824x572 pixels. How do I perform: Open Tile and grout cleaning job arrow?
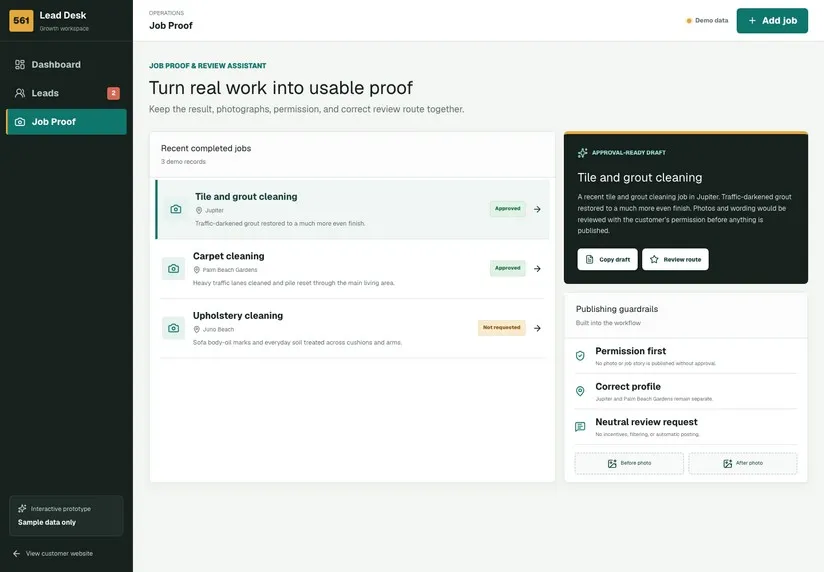537,209
